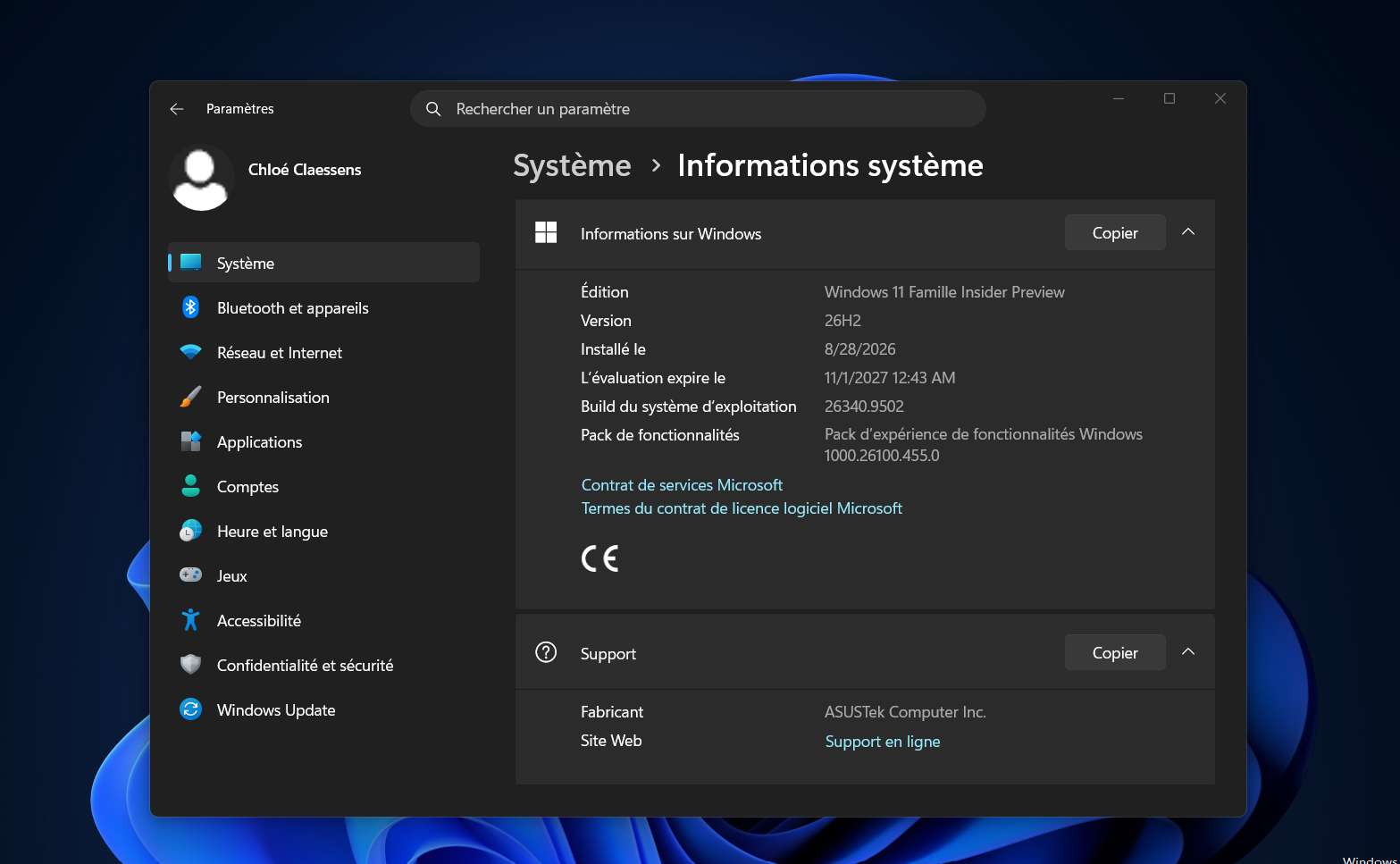Open Windows Update page
1400x864 pixels.
(323, 709)
